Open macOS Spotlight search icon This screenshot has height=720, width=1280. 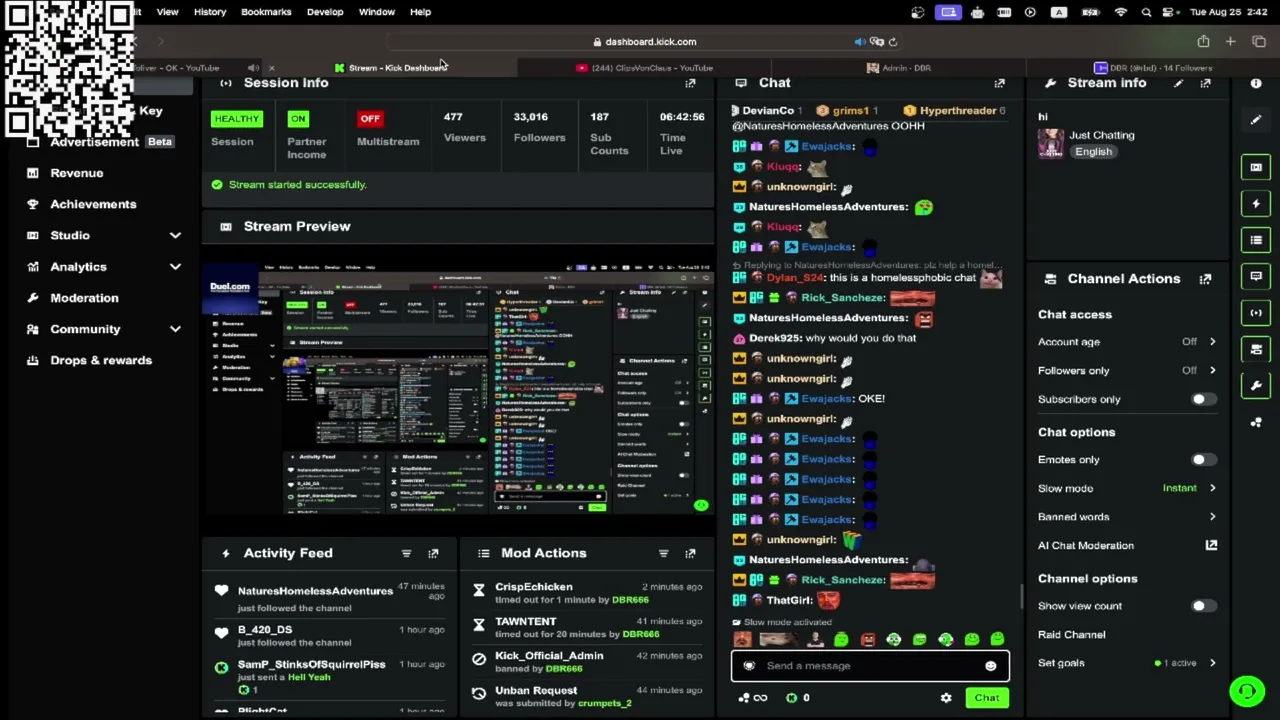click(x=1146, y=12)
